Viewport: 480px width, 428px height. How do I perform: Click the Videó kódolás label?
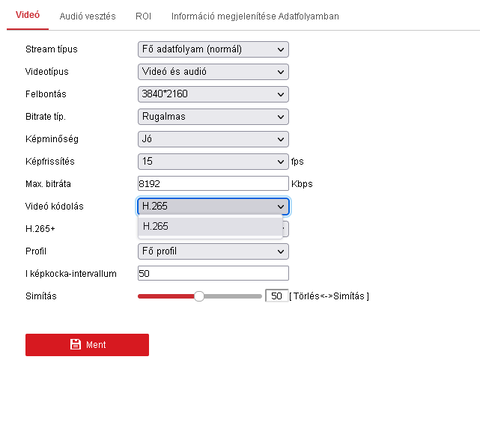(x=54, y=206)
